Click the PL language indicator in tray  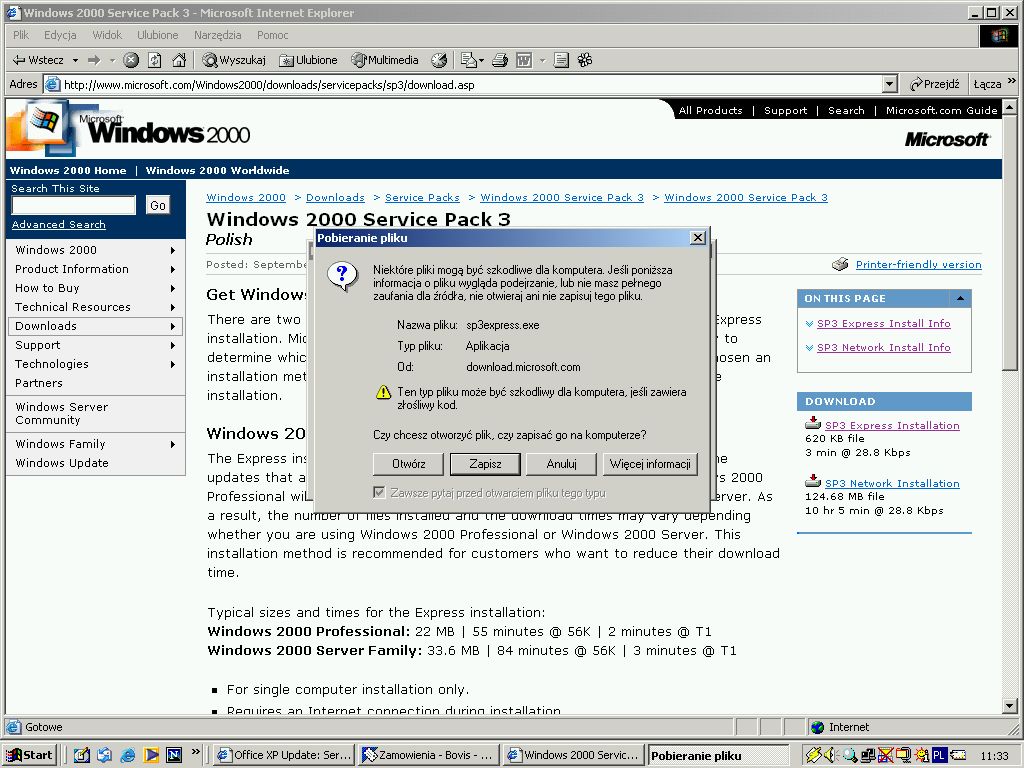tap(938, 755)
